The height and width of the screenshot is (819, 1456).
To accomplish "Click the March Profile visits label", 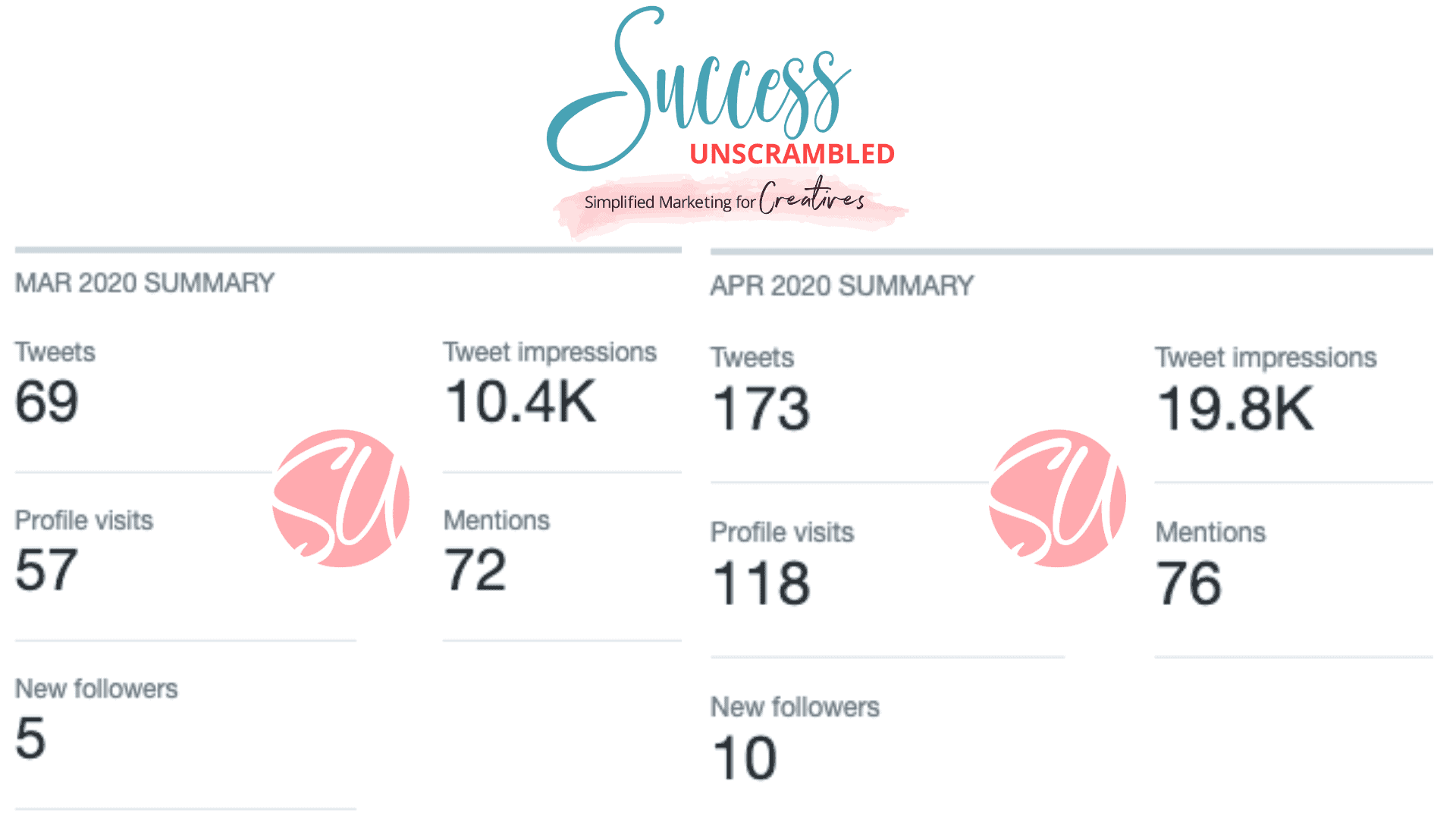I will click(84, 521).
